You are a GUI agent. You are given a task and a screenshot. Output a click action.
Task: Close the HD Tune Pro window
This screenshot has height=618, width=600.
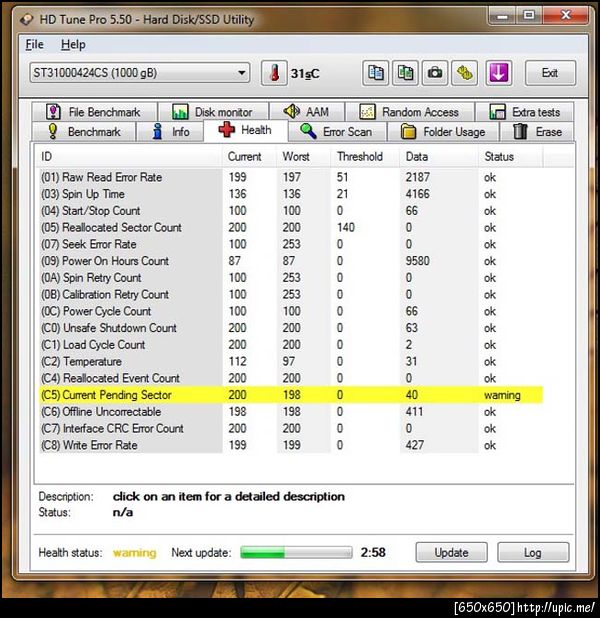565,16
